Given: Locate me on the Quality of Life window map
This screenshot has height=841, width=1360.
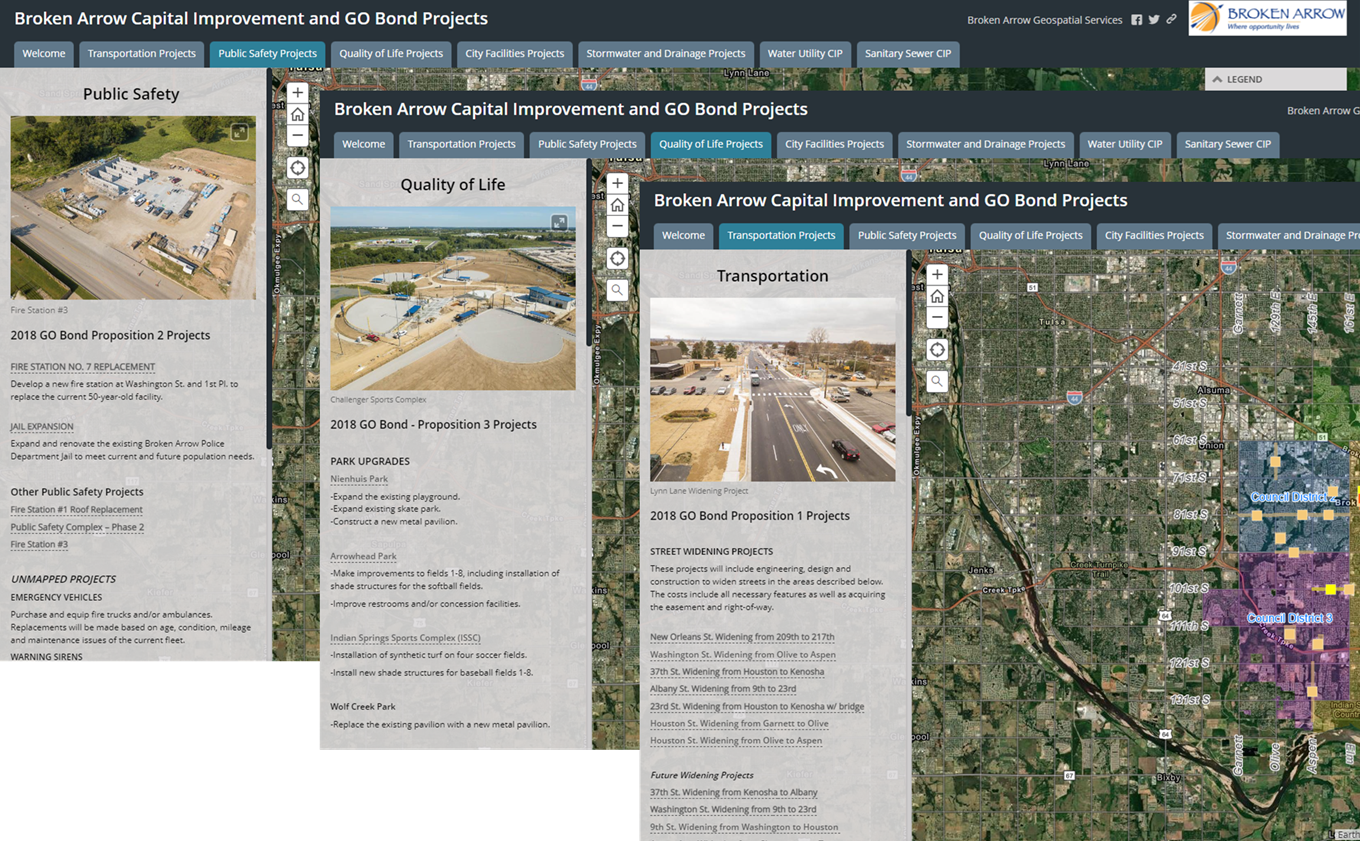Looking at the screenshot, I should (617, 258).
